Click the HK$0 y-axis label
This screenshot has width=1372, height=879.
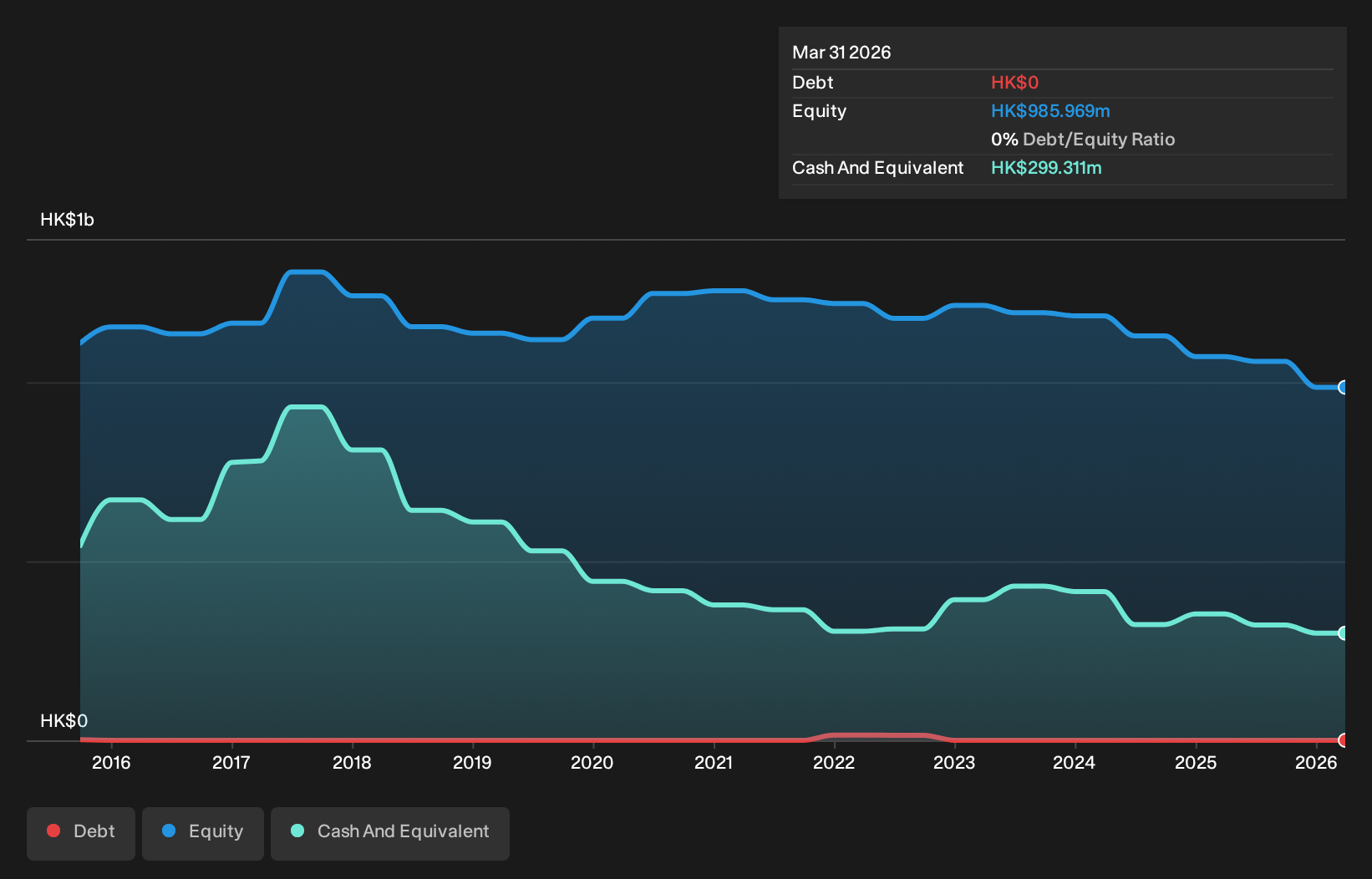(x=64, y=721)
